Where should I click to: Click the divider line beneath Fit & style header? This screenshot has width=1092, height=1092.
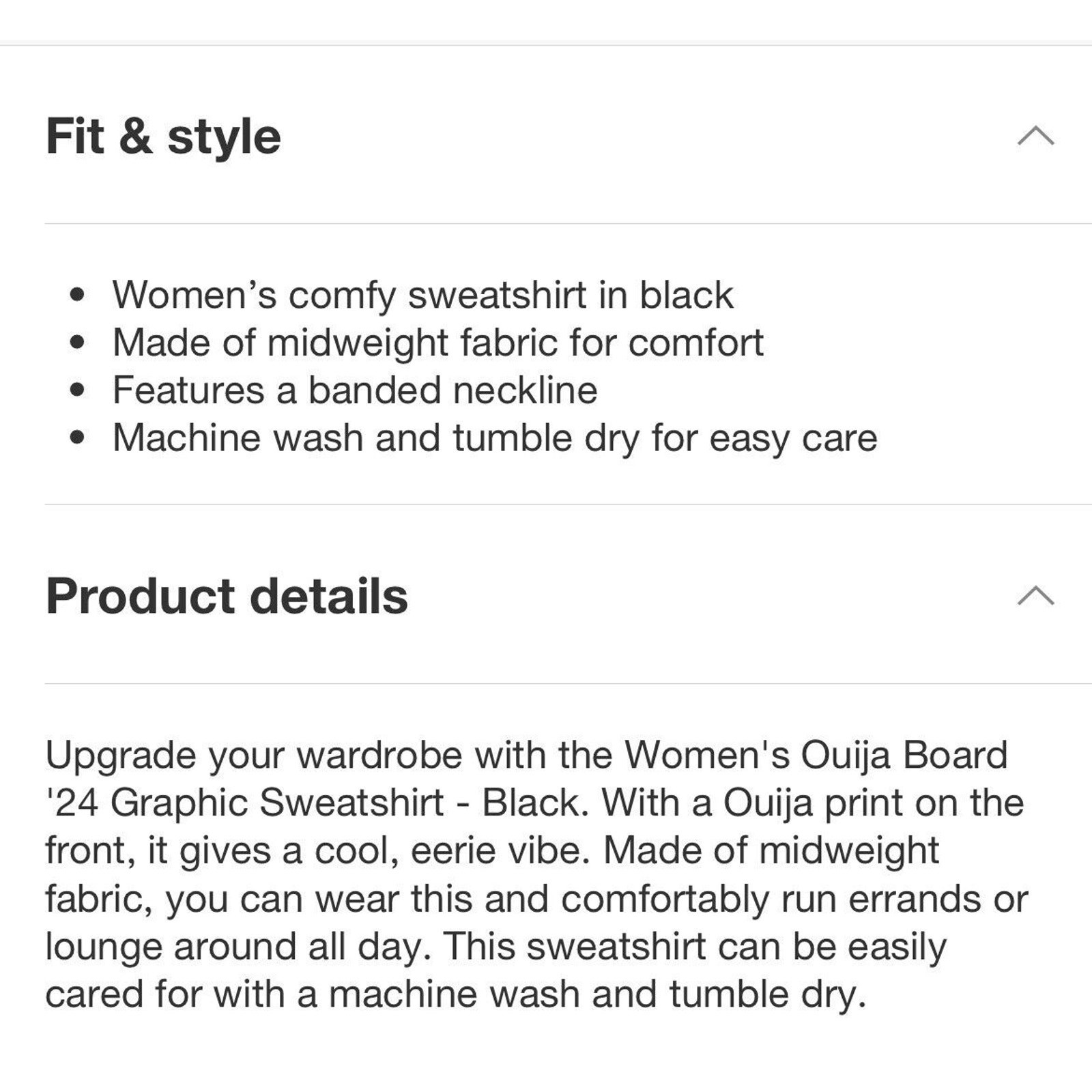[569, 223]
